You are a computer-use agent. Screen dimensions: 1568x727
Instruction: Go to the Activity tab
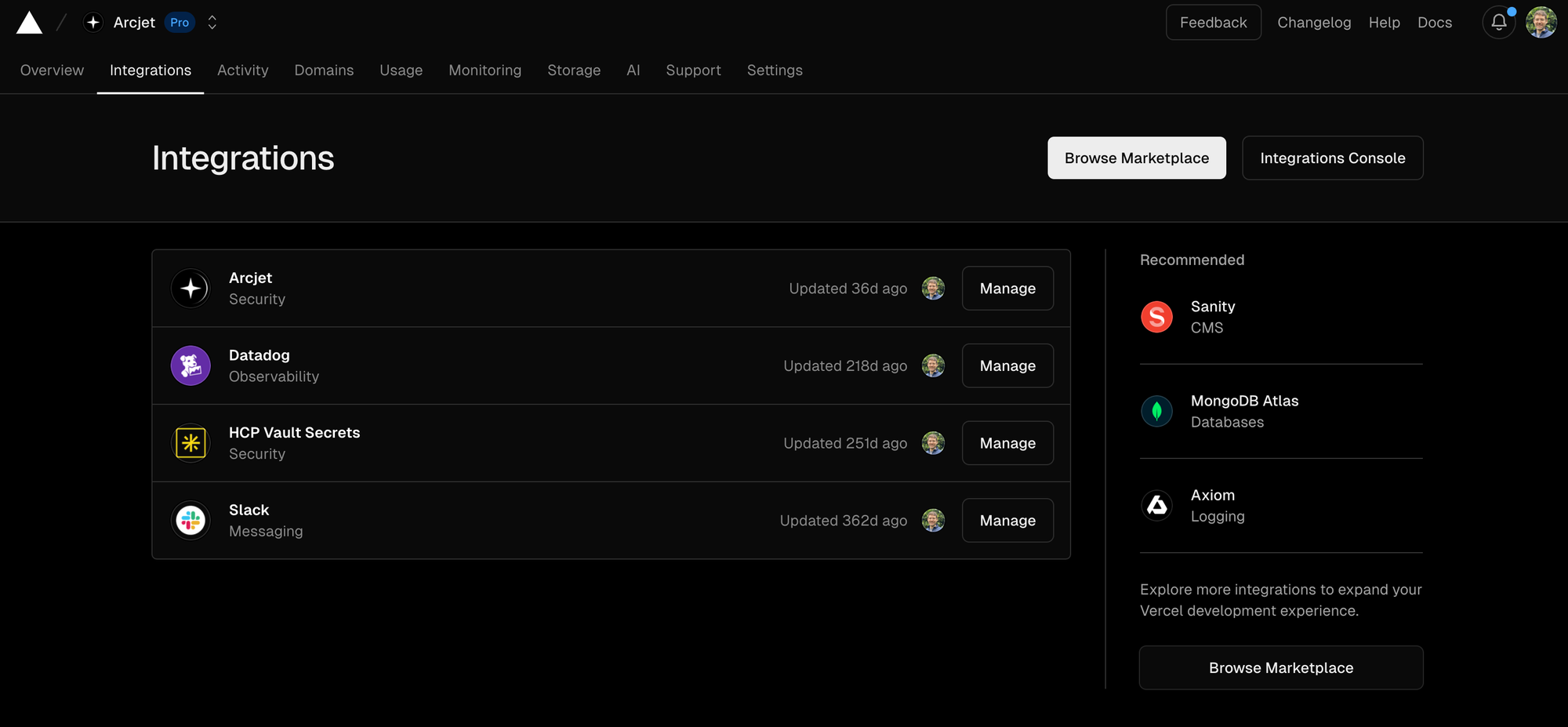coord(243,71)
